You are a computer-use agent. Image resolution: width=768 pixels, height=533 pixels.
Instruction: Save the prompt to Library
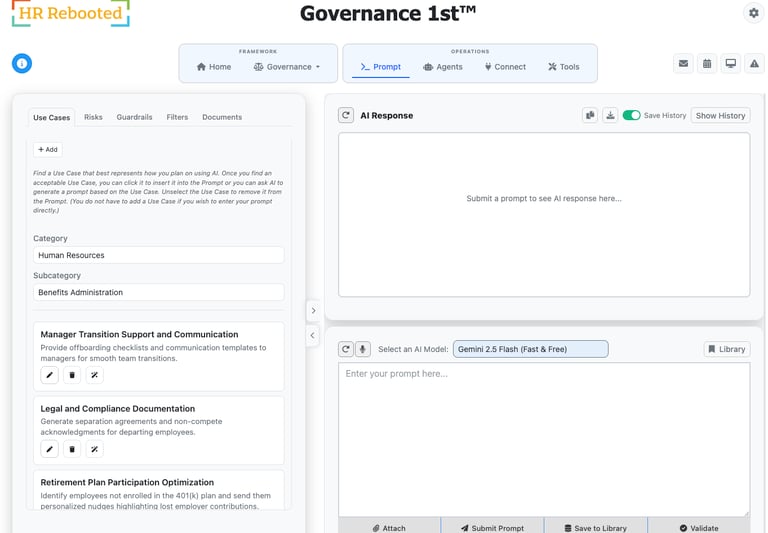tap(596, 528)
